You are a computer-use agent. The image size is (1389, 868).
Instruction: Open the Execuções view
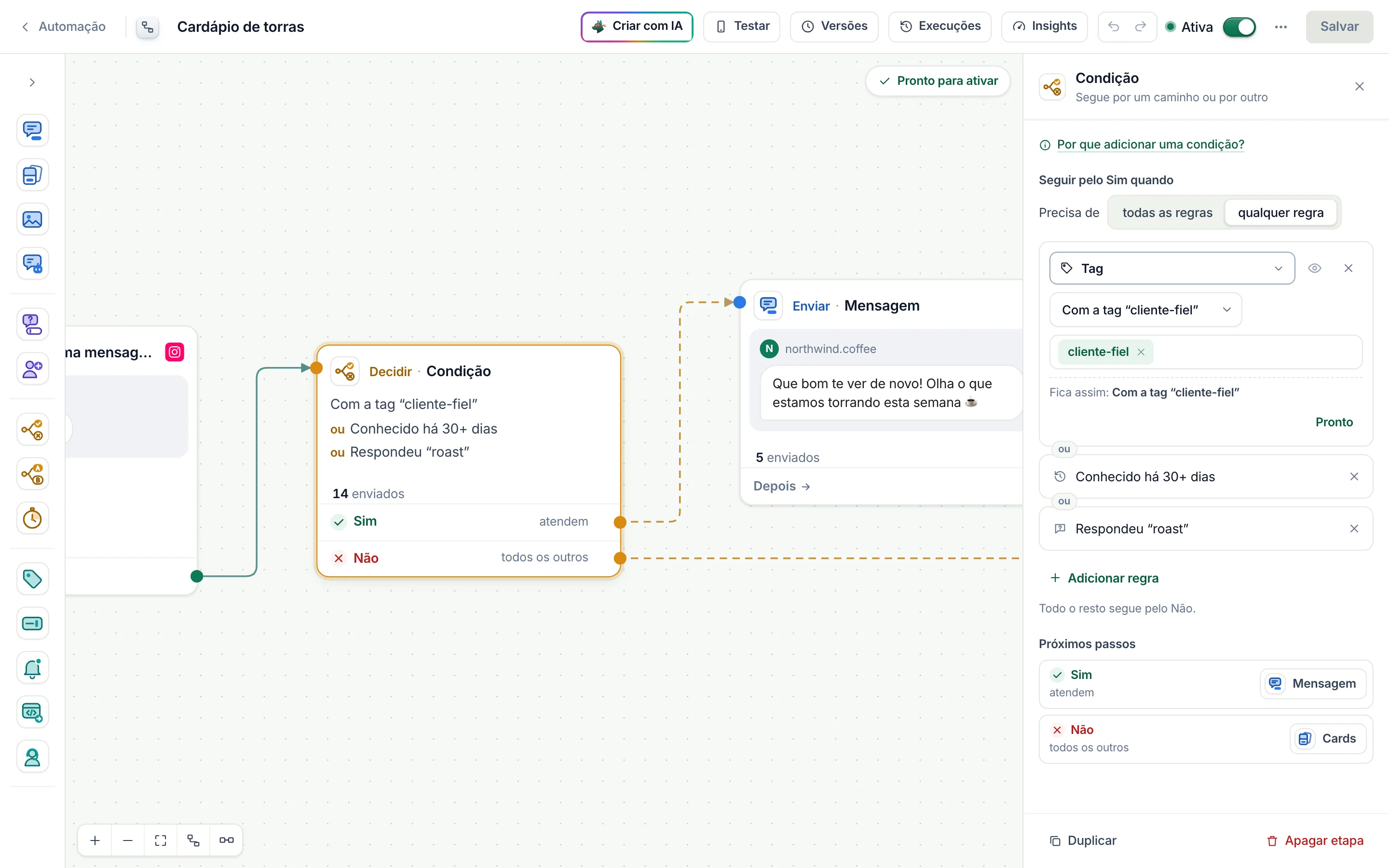click(x=940, y=27)
